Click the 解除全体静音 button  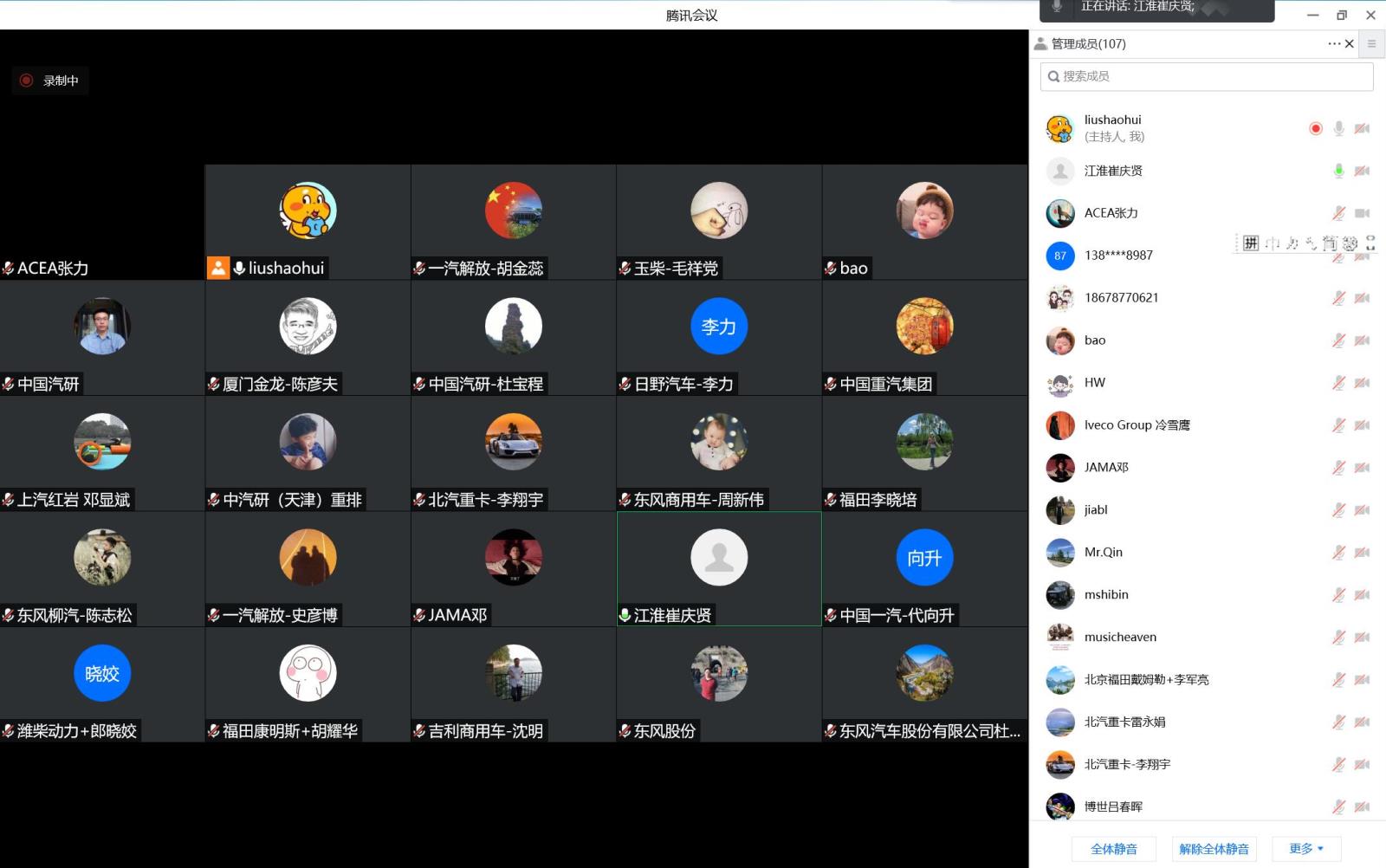pyautogui.click(x=1214, y=849)
